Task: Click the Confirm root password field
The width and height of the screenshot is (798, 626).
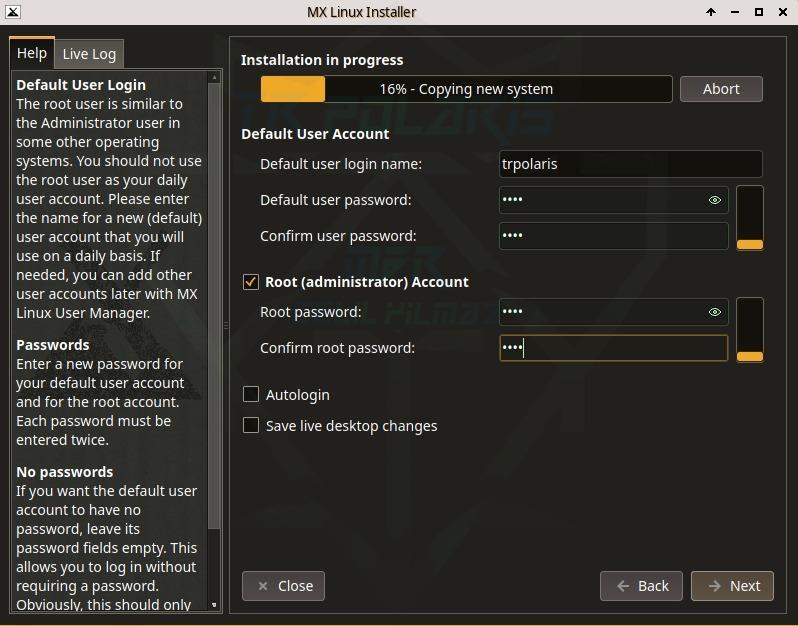Action: click(x=613, y=348)
